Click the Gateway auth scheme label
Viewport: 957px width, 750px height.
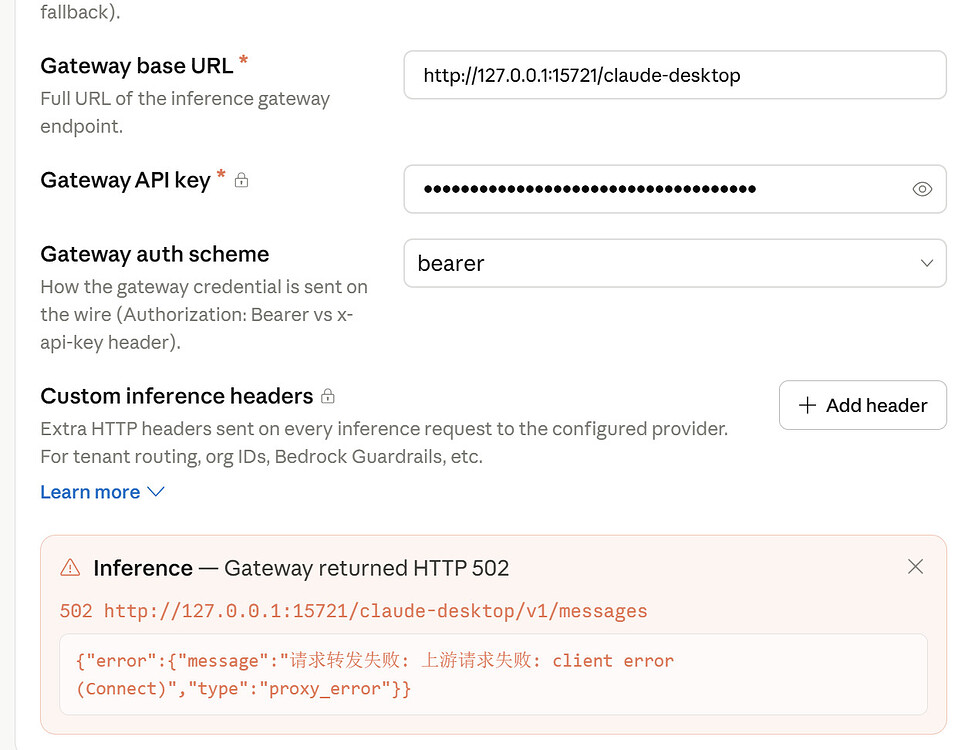click(154, 254)
